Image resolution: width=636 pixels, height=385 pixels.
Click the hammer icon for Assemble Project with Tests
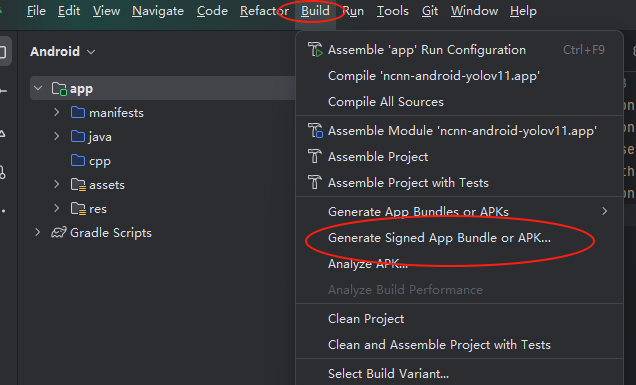315,182
